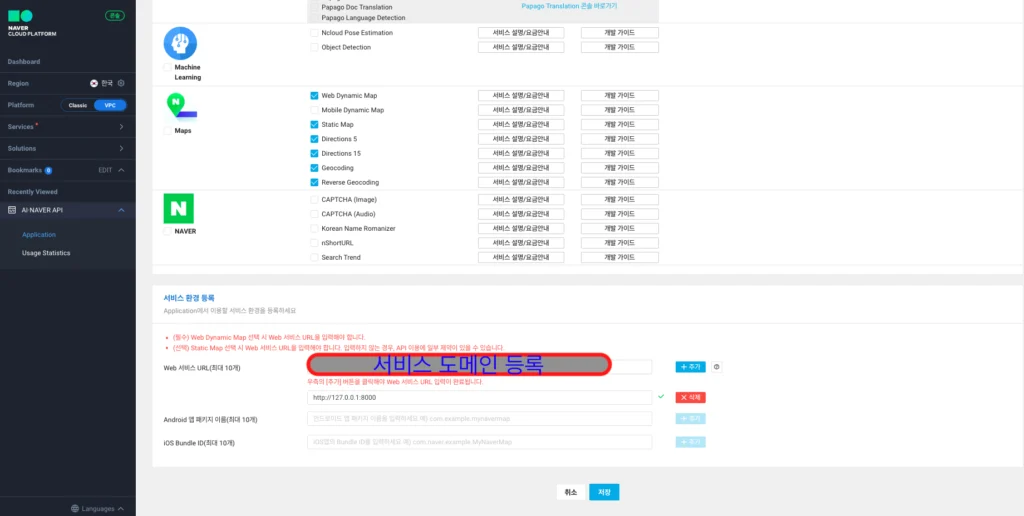Viewport: 1024px width, 516px height.
Task: Click the http://127.0.0.1:8000 URL field
Action: (479, 397)
